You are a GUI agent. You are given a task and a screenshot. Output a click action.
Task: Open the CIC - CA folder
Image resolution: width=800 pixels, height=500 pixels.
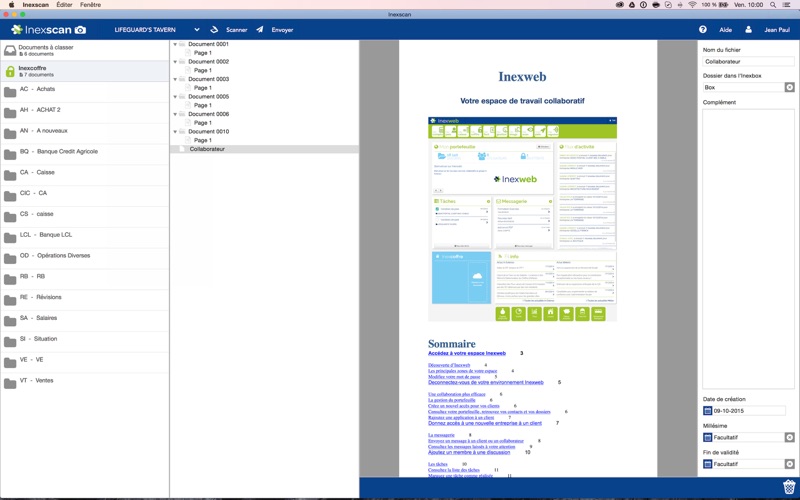pyautogui.click(x=85, y=196)
